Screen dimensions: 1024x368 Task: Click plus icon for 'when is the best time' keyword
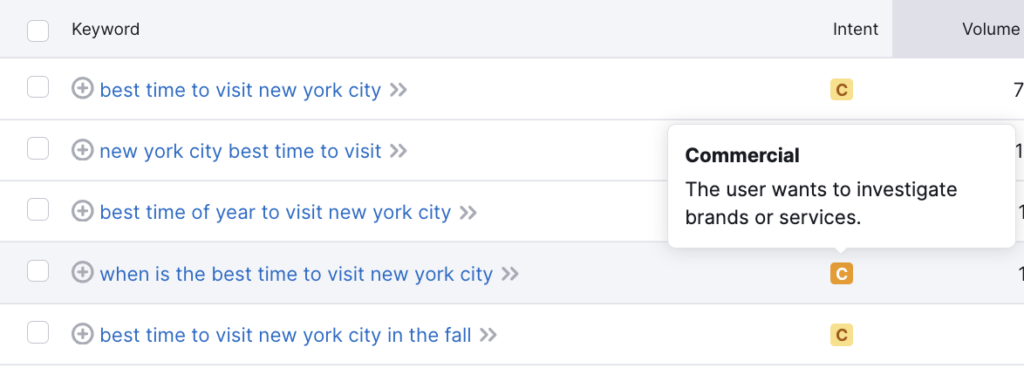pyautogui.click(x=82, y=273)
